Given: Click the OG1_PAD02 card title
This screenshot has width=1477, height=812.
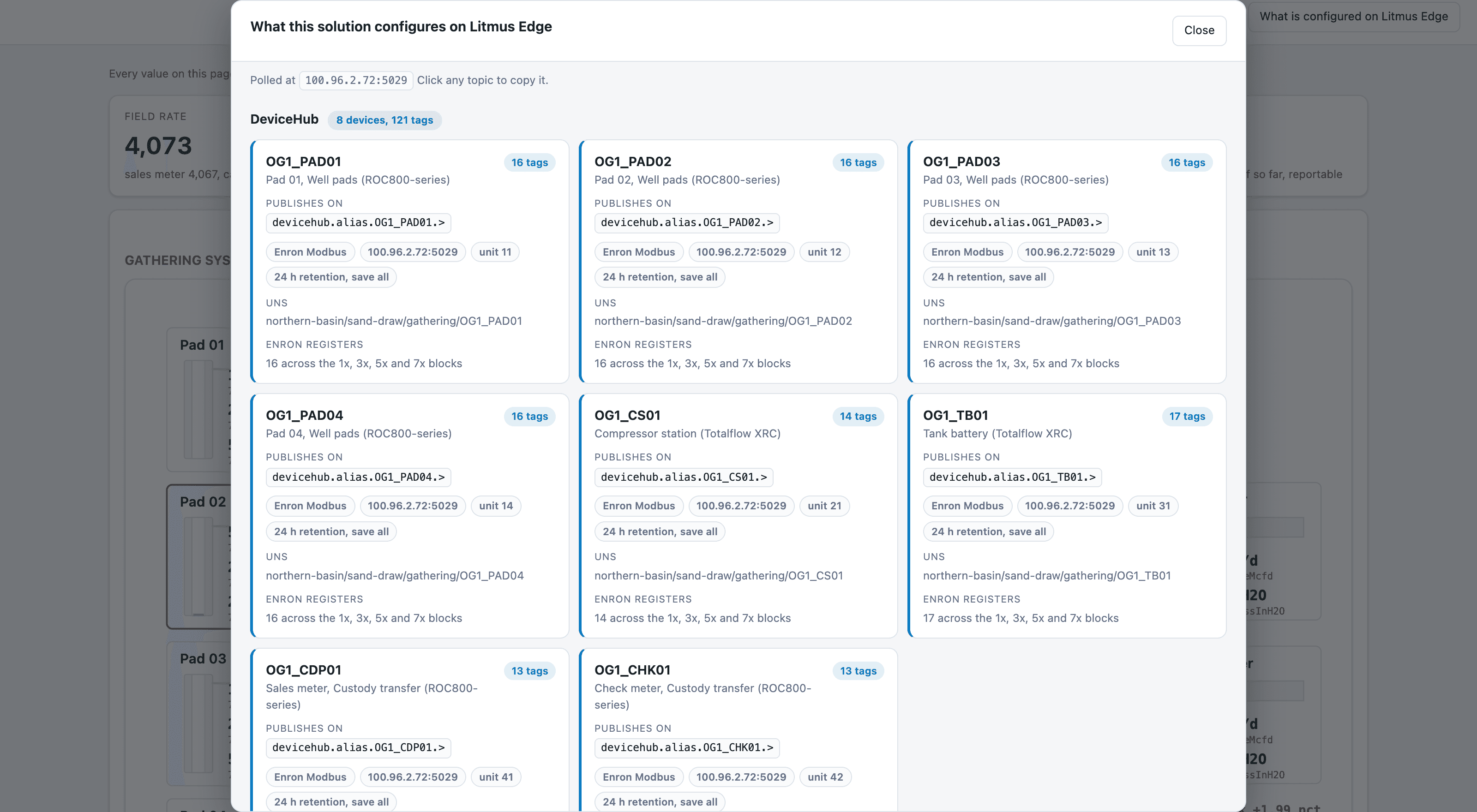Looking at the screenshot, I should (633, 161).
